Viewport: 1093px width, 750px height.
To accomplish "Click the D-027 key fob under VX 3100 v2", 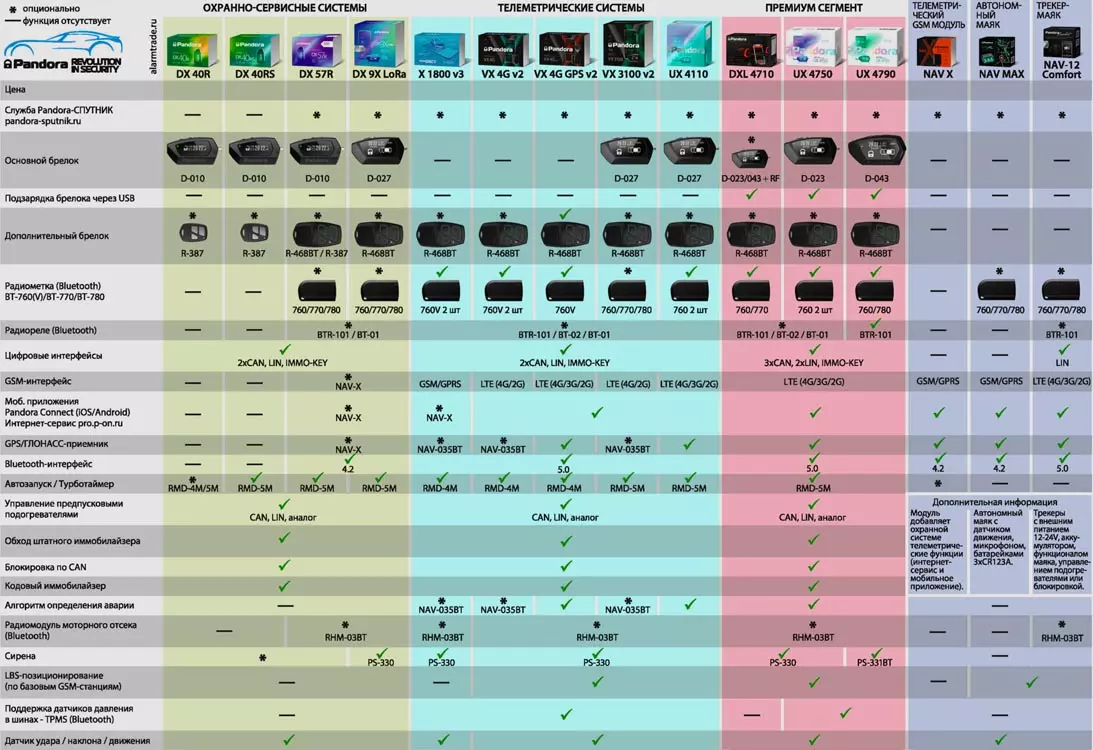I will pos(627,150).
